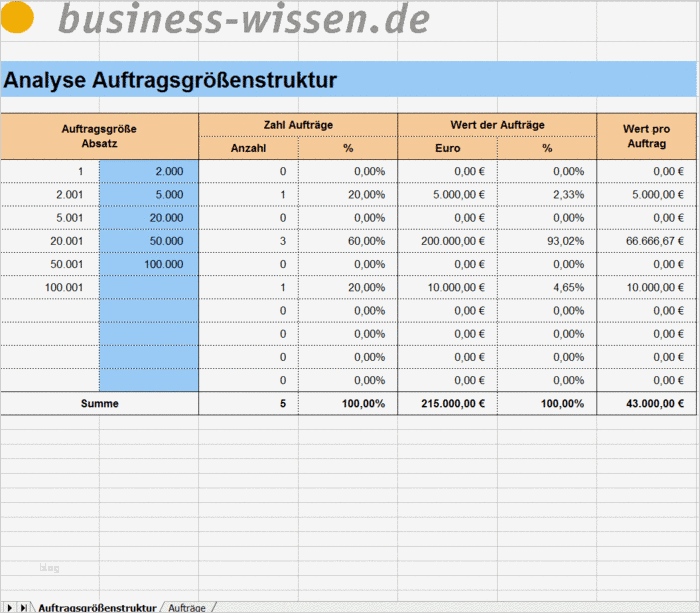Select the cell showing 200.000,00 €
The image size is (700, 613).
[x=447, y=241]
